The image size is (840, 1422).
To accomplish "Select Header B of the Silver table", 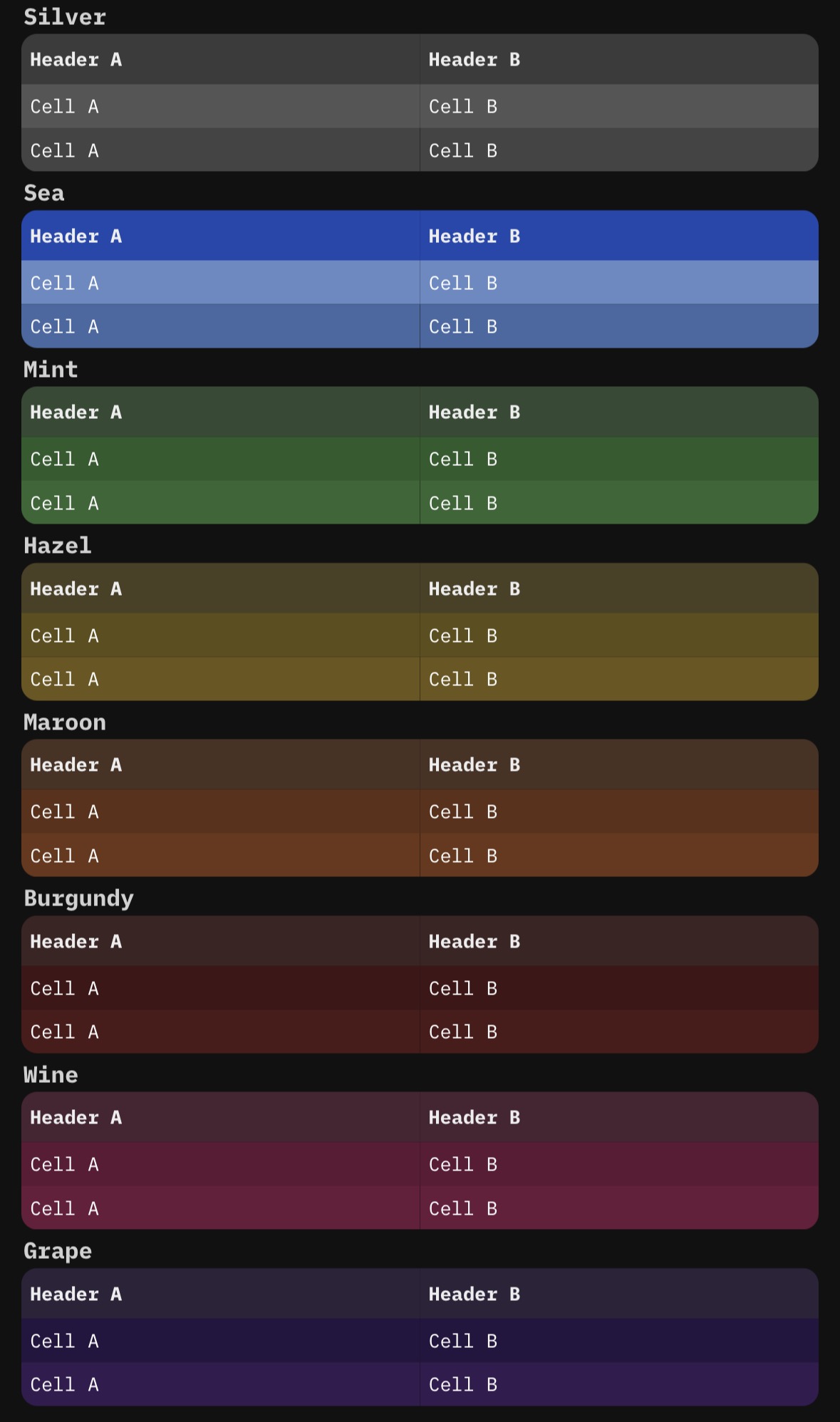I will pyautogui.click(x=474, y=60).
